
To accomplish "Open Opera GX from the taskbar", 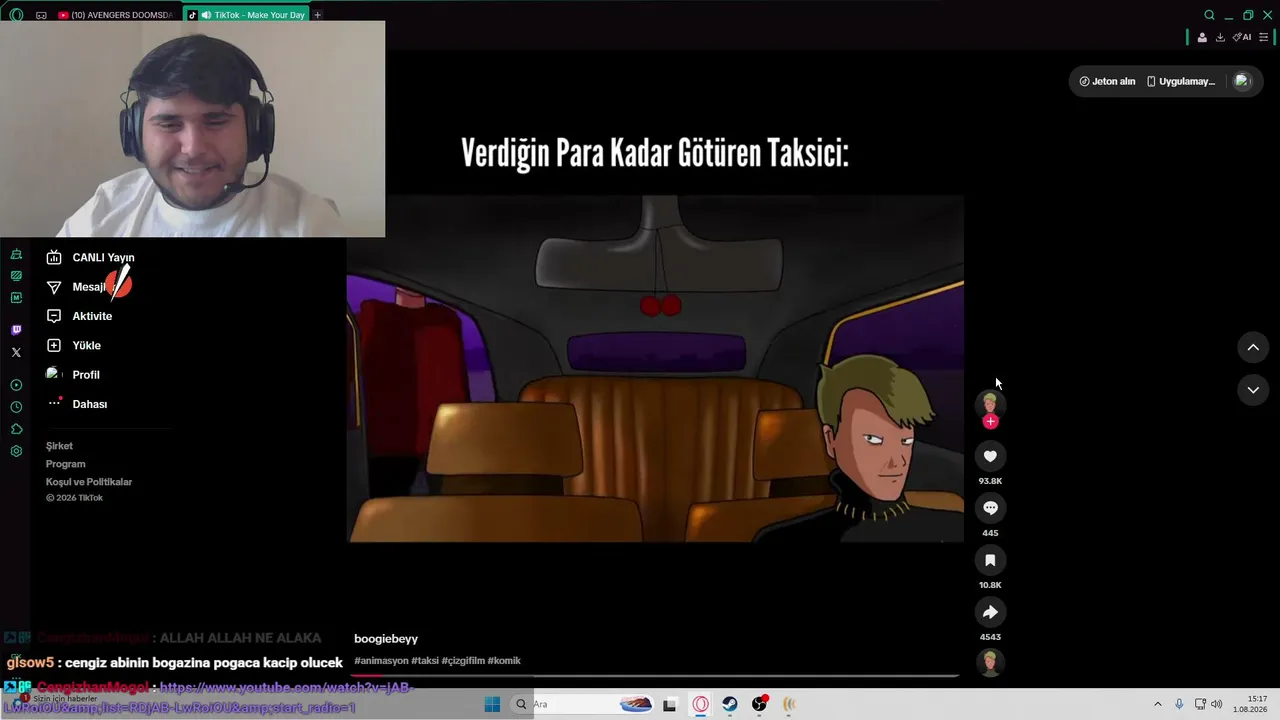I will 700,704.
